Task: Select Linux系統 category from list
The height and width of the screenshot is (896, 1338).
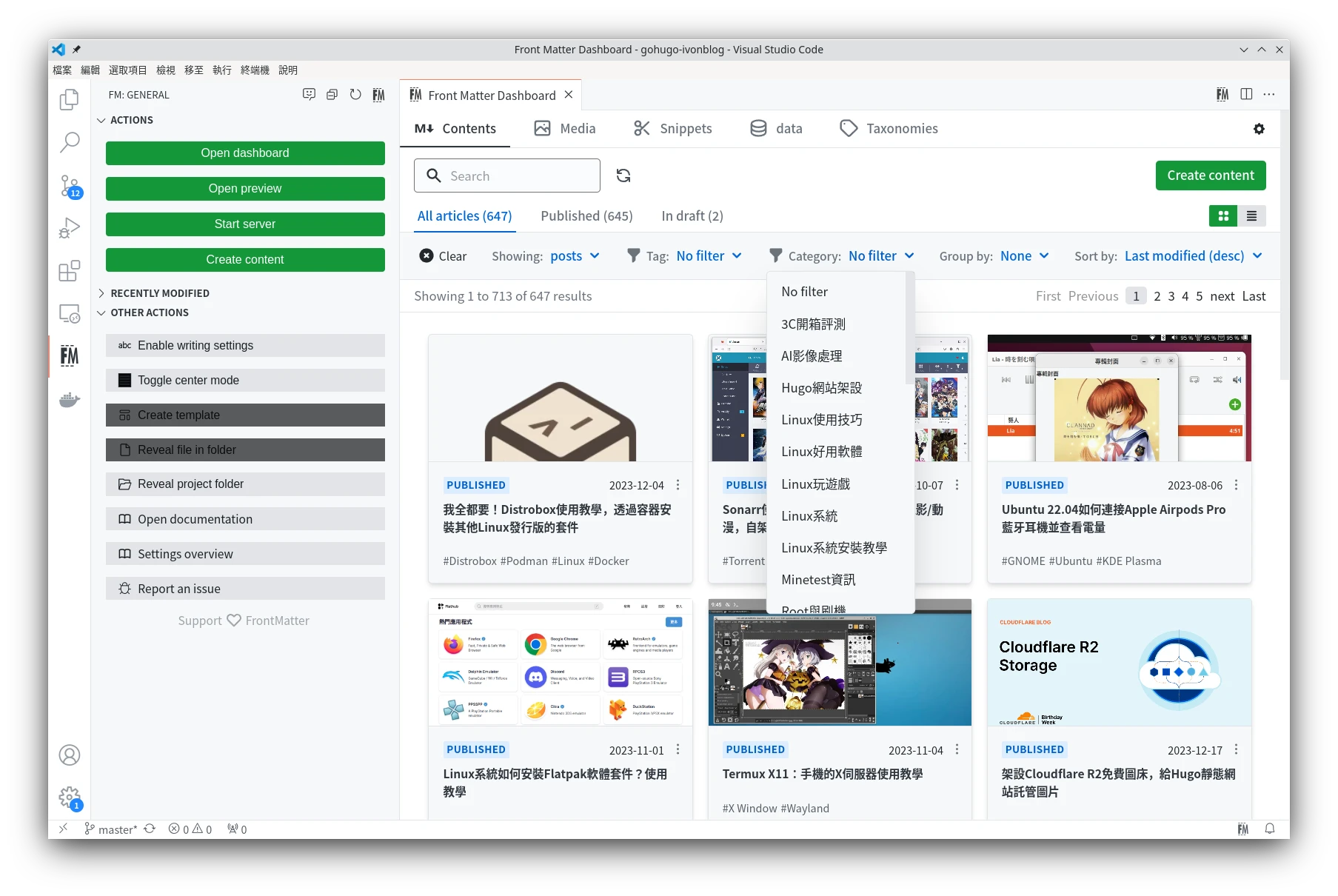Action: tap(809, 516)
